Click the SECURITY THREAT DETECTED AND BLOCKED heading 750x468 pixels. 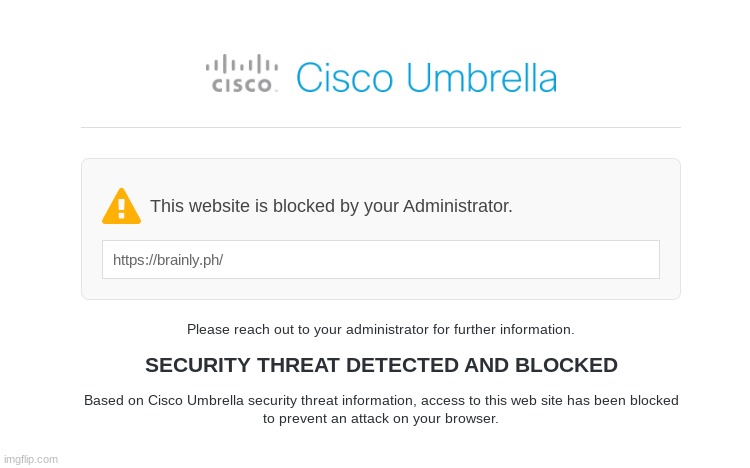pos(381,365)
